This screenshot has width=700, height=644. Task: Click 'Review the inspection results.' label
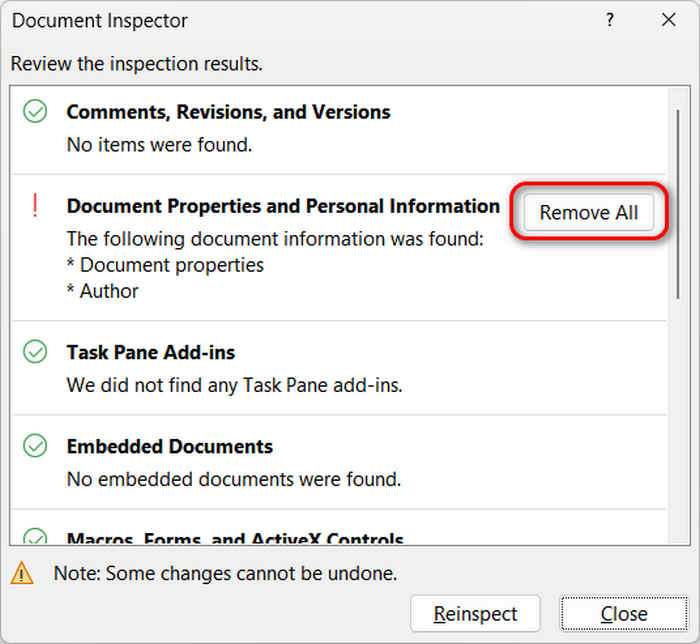137,64
